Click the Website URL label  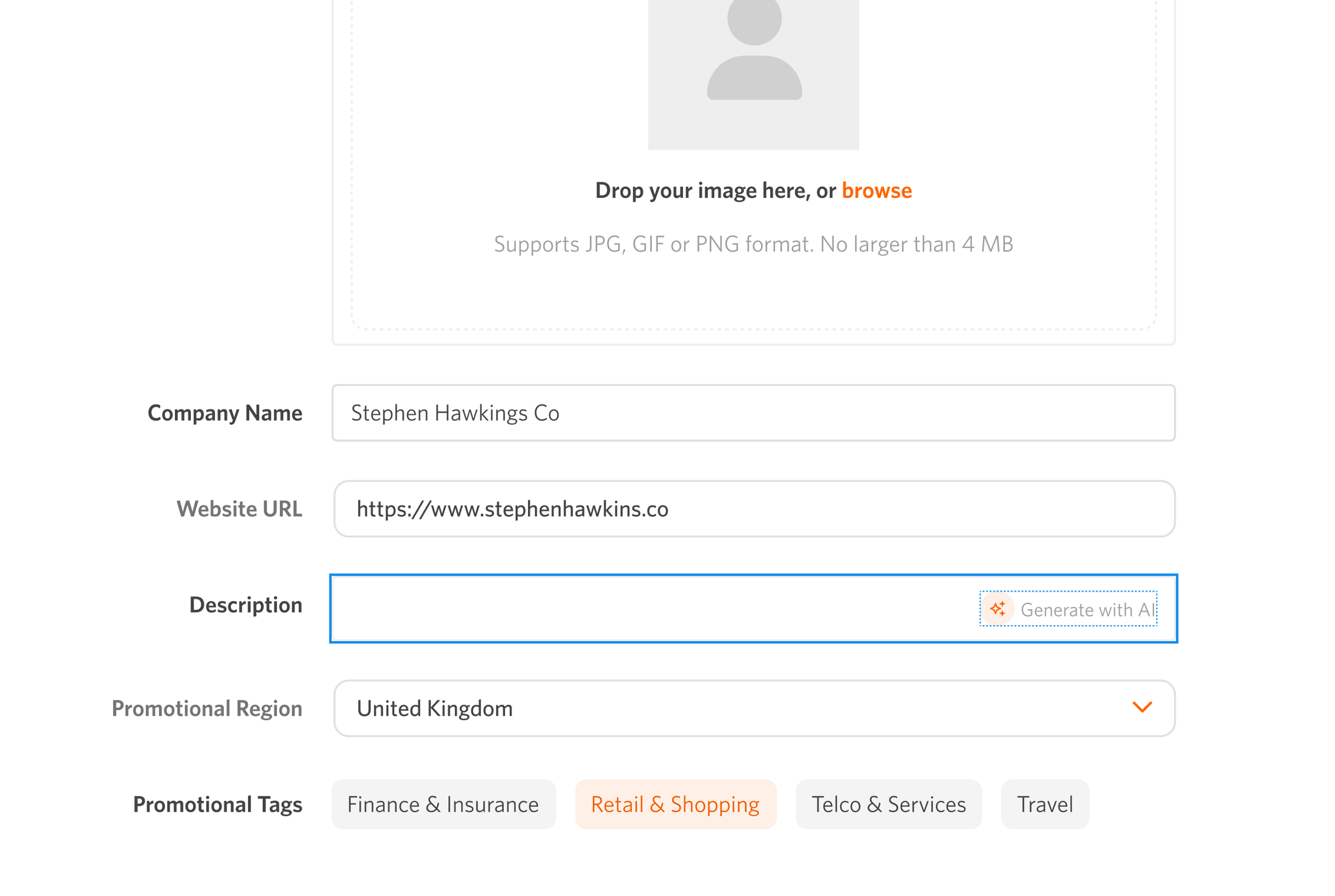(x=239, y=509)
